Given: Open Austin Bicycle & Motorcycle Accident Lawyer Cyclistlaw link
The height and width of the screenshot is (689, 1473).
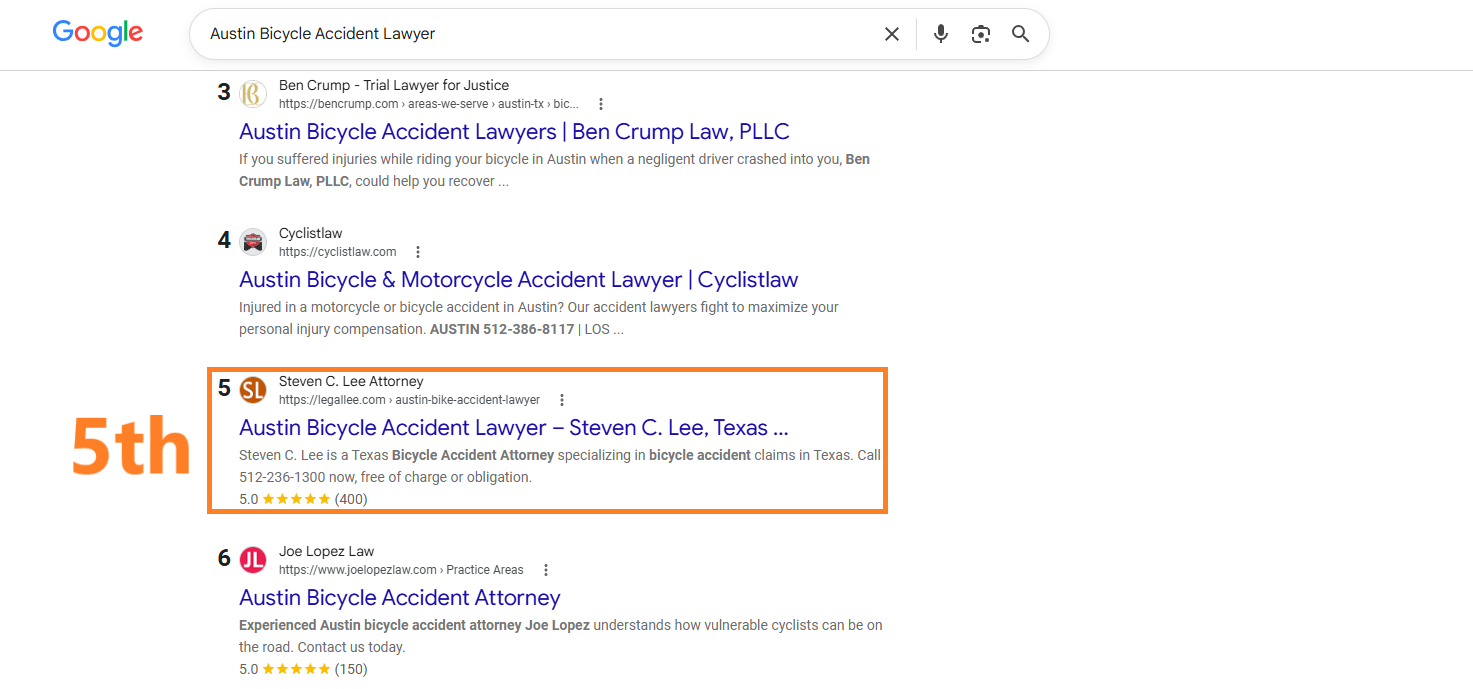Looking at the screenshot, I should [x=518, y=280].
